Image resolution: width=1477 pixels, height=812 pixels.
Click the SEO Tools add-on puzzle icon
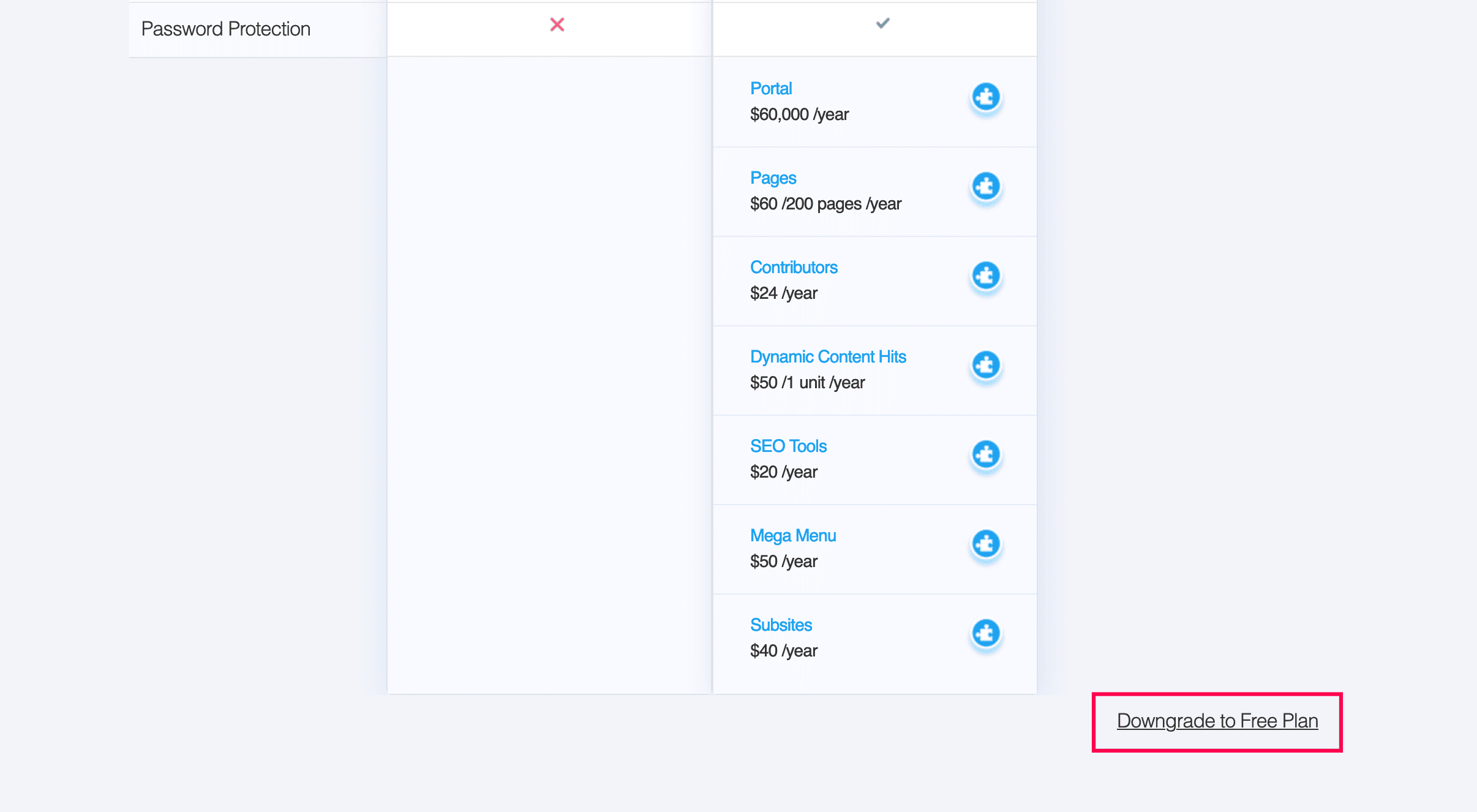click(985, 454)
